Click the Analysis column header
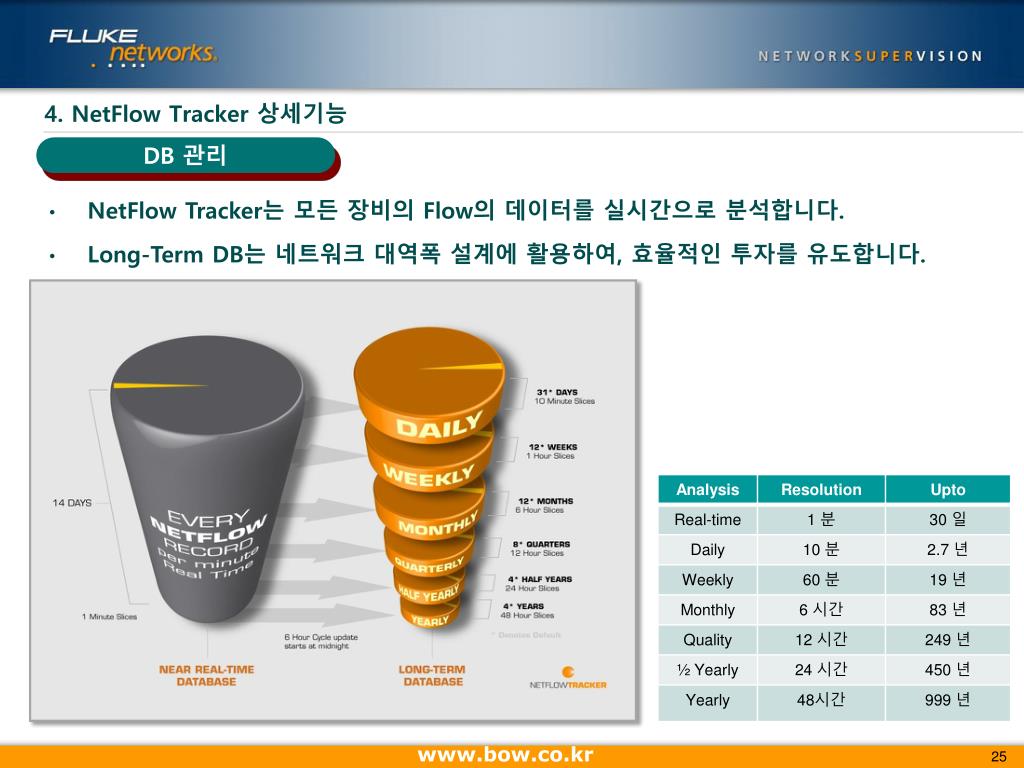The width and height of the screenshot is (1024, 768). (x=707, y=489)
